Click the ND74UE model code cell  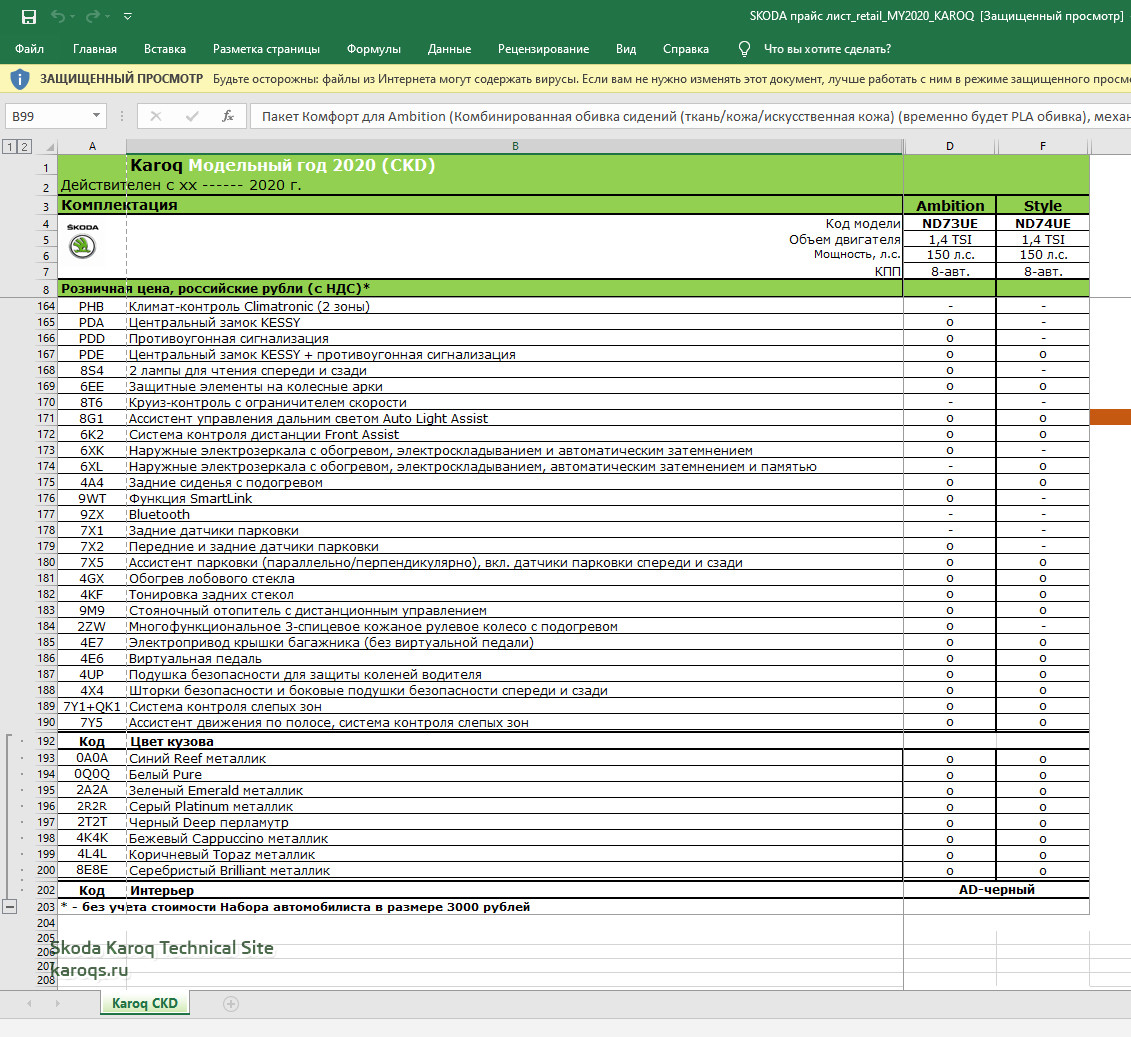1043,224
